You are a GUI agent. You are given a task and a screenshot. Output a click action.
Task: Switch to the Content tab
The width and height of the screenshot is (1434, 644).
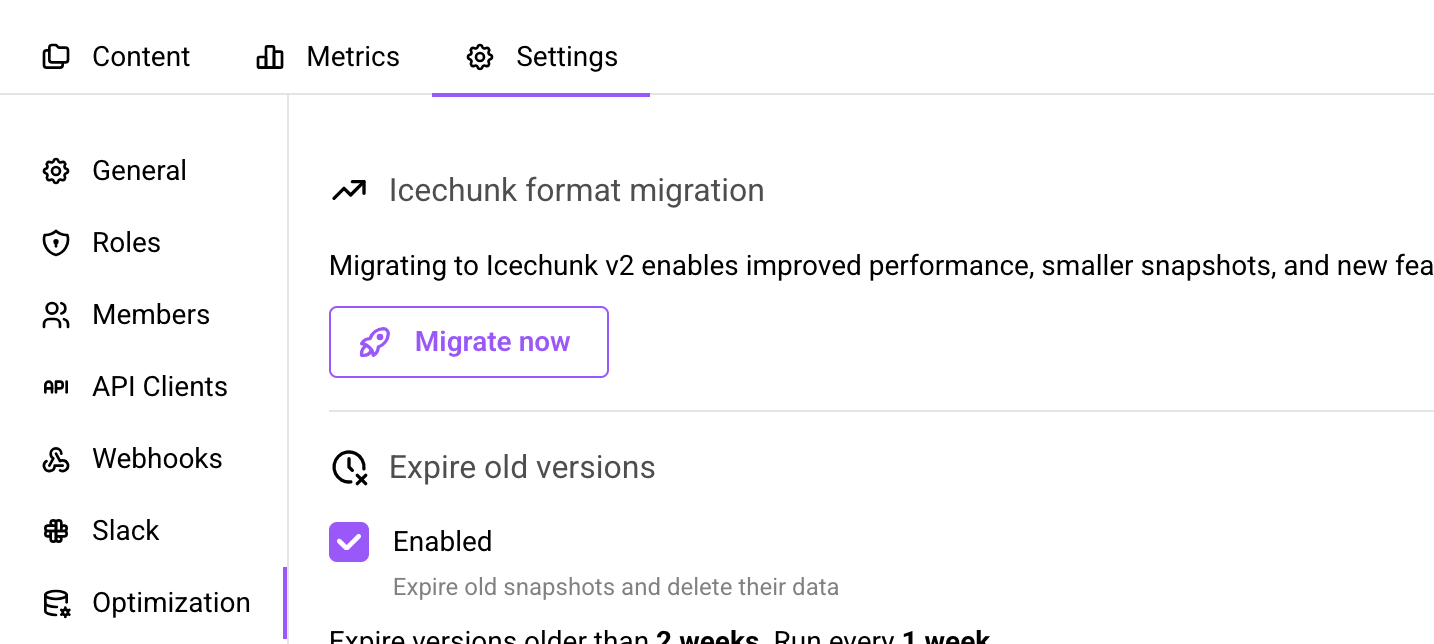pos(140,56)
